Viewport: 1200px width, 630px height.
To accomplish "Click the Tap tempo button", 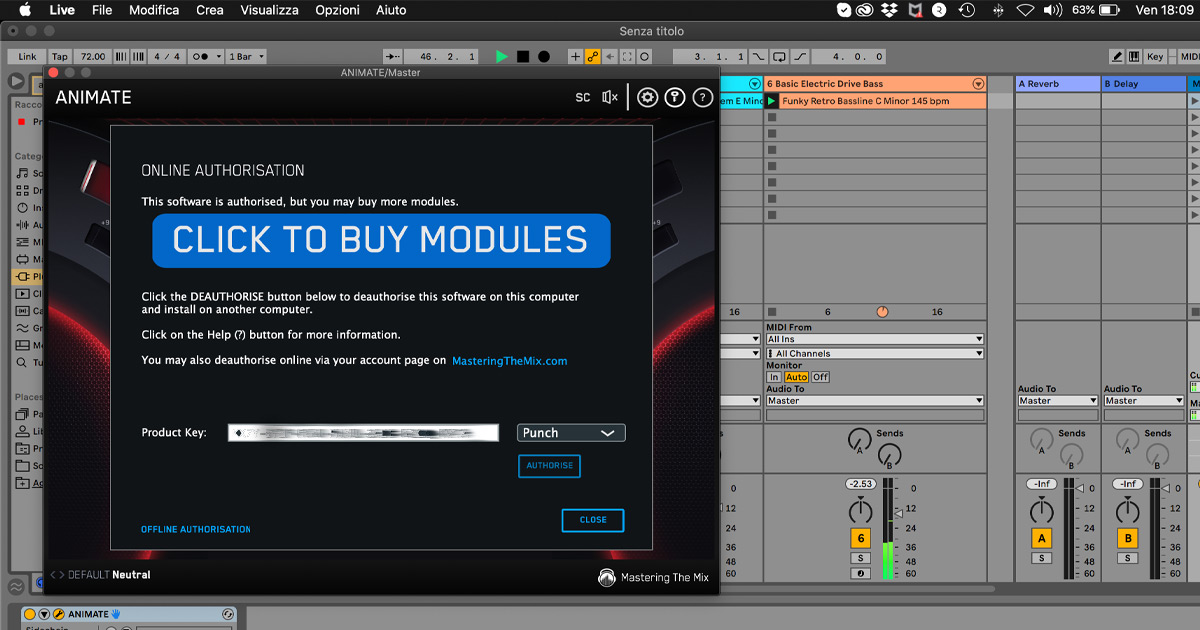I will click(60, 57).
